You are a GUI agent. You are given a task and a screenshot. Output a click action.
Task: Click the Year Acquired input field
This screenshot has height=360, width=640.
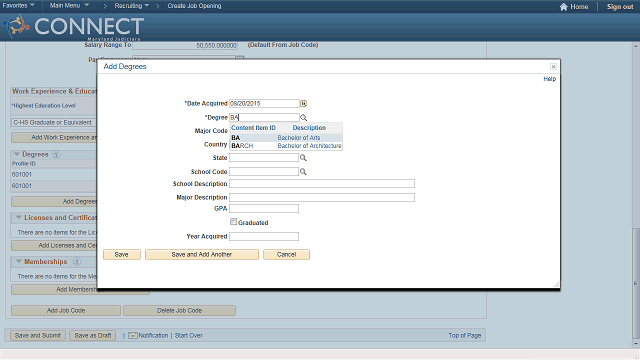[x=264, y=236]
